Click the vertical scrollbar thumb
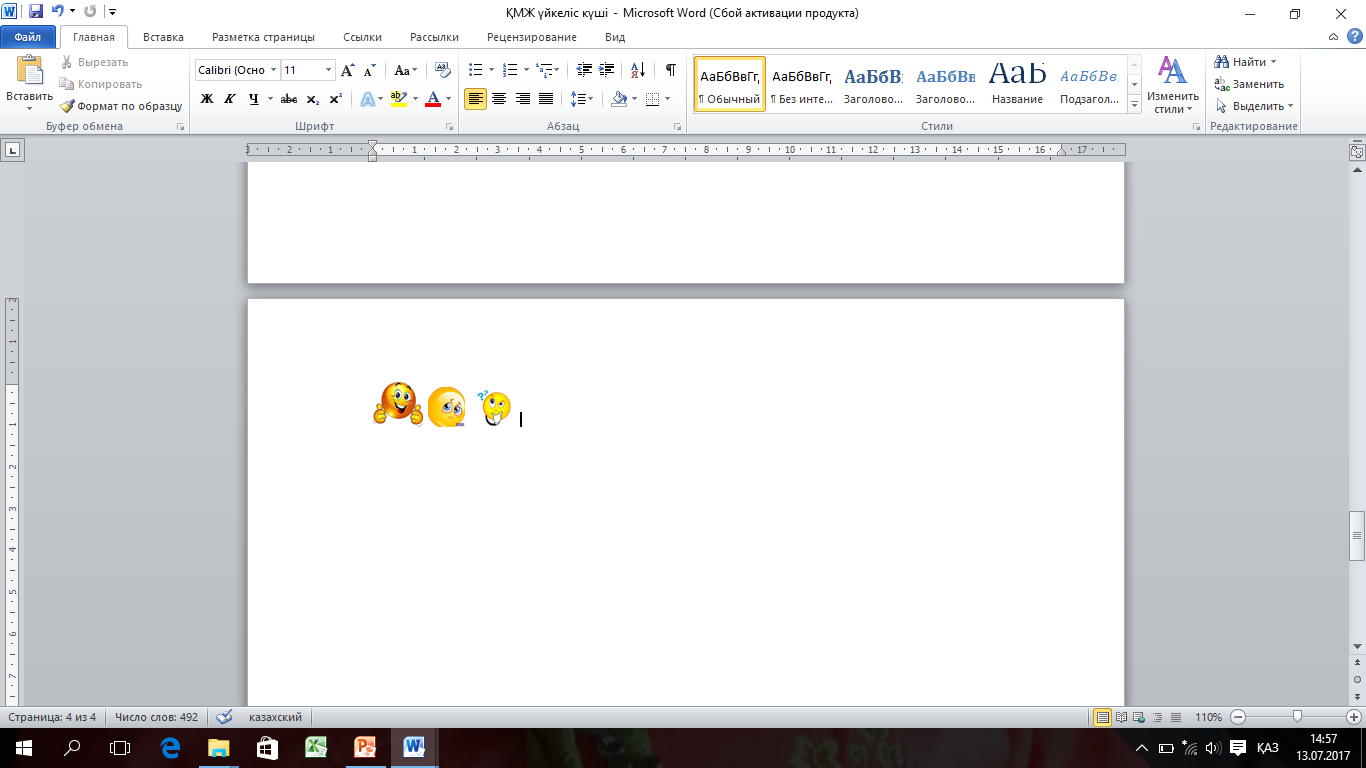The image size is (1366, 768). (x=1357, y=537)
